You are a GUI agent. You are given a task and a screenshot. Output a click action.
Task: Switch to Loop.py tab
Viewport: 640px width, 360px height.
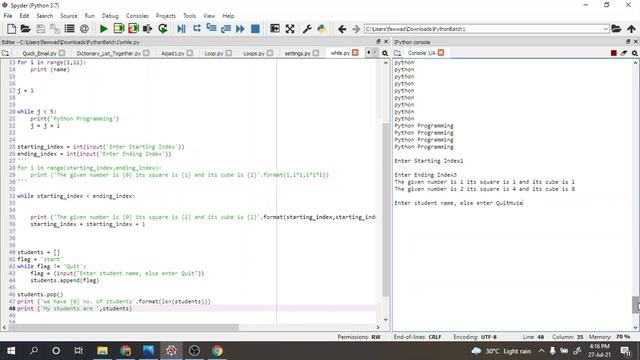pyautogui.click(x=213, y=53)
